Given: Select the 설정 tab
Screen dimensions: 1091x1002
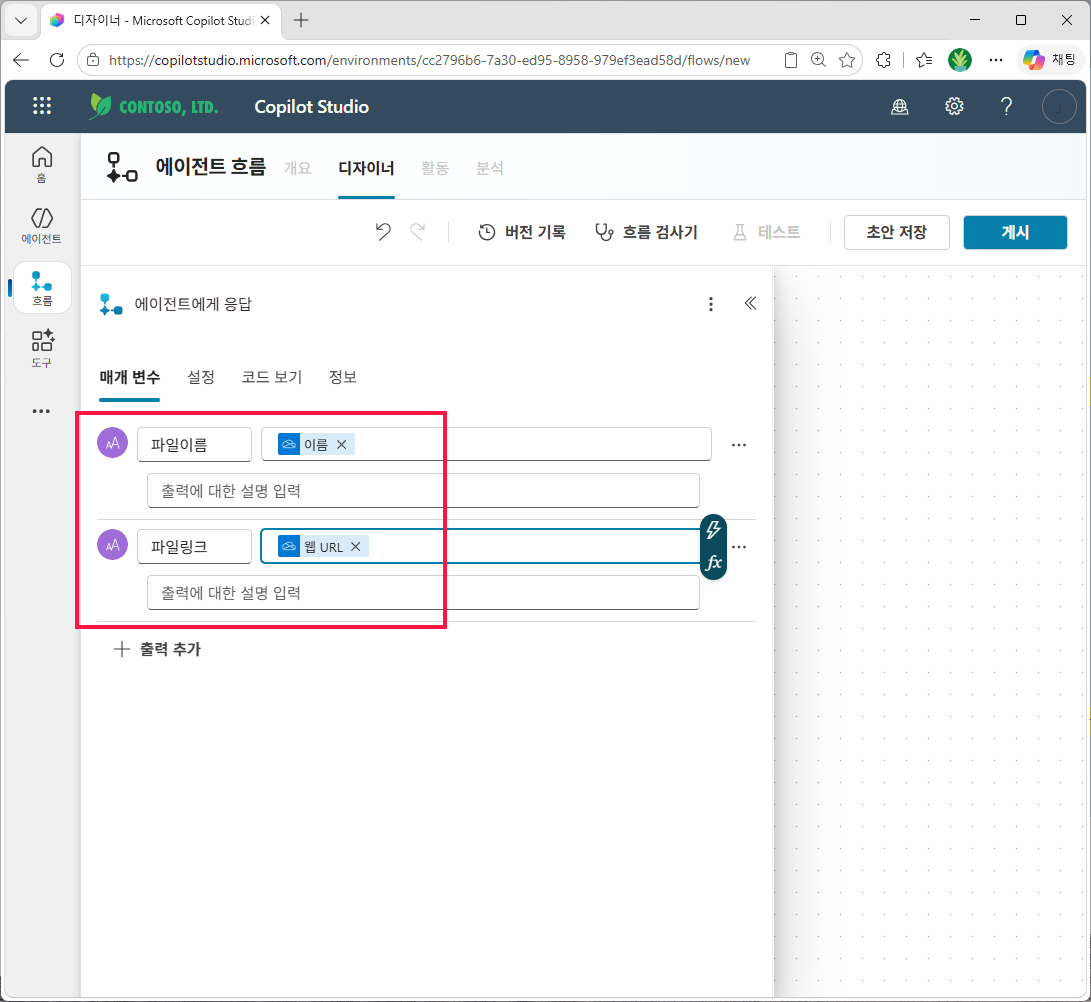Looking at the screenshot, I should point(201,377).
